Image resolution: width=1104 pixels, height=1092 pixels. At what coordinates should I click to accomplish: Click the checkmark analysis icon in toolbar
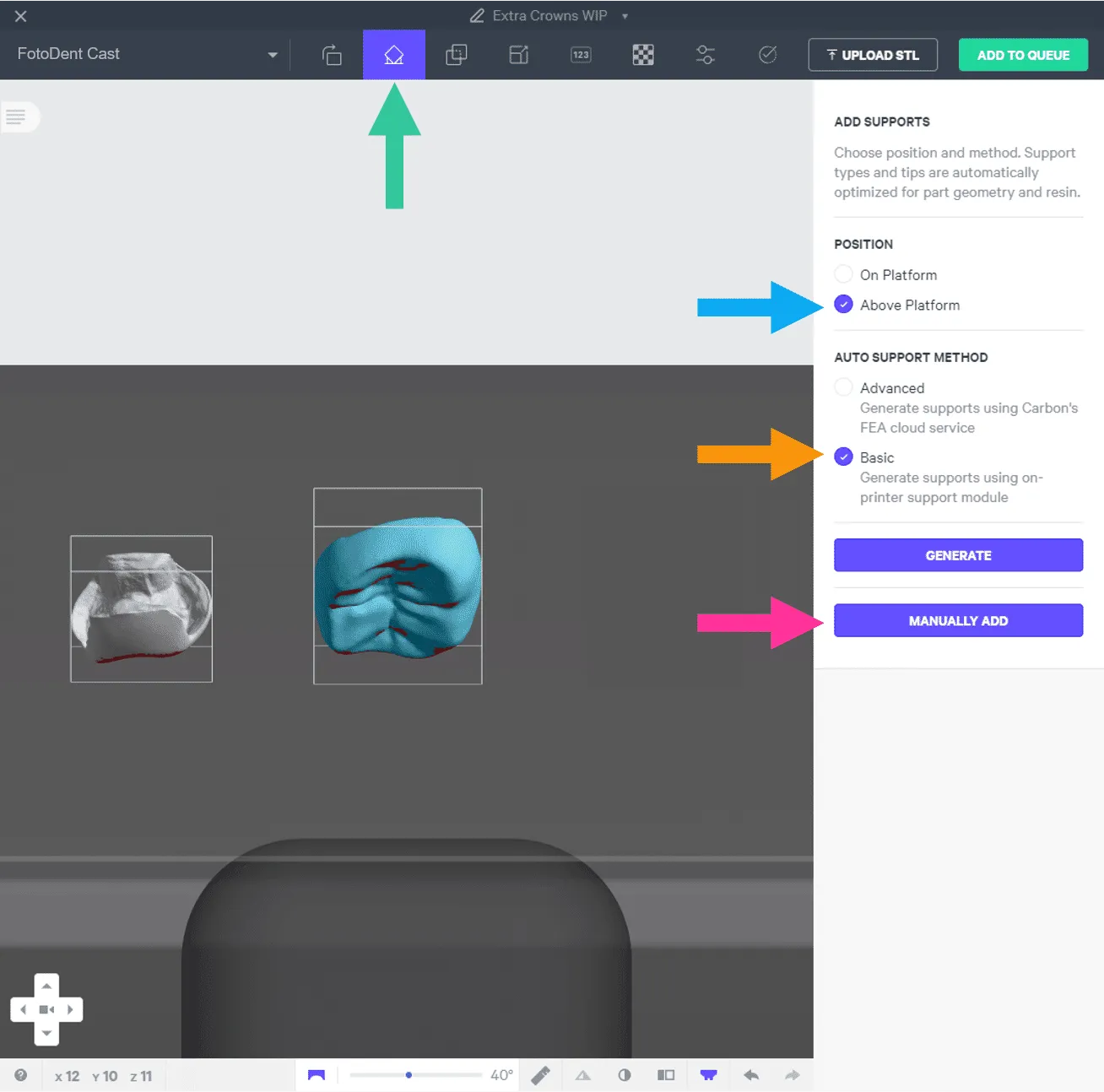click(767, 55)
